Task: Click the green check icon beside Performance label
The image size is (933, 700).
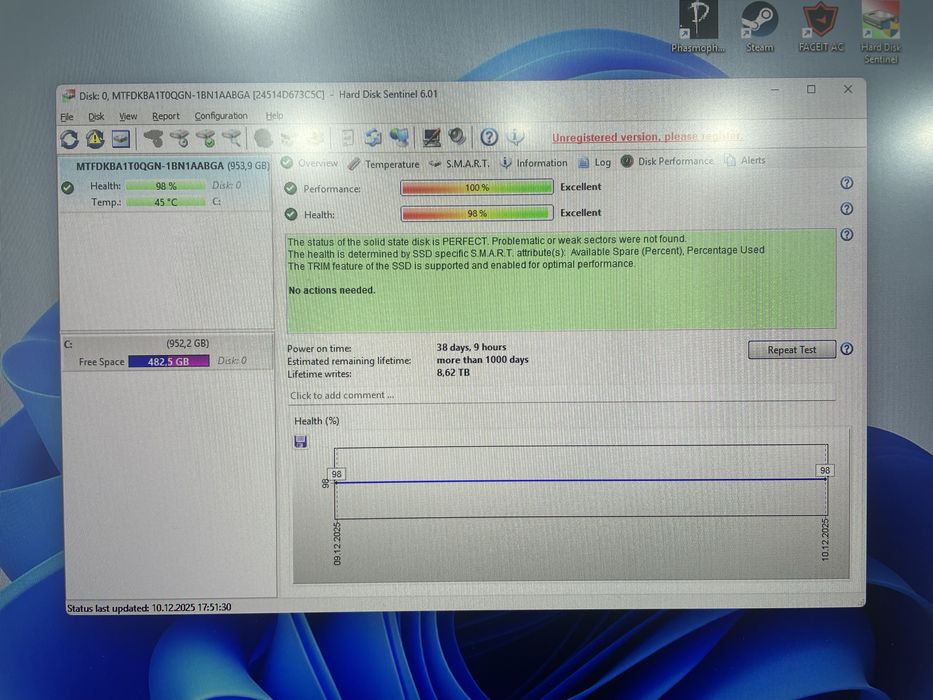Action: (x=290, y=189)
